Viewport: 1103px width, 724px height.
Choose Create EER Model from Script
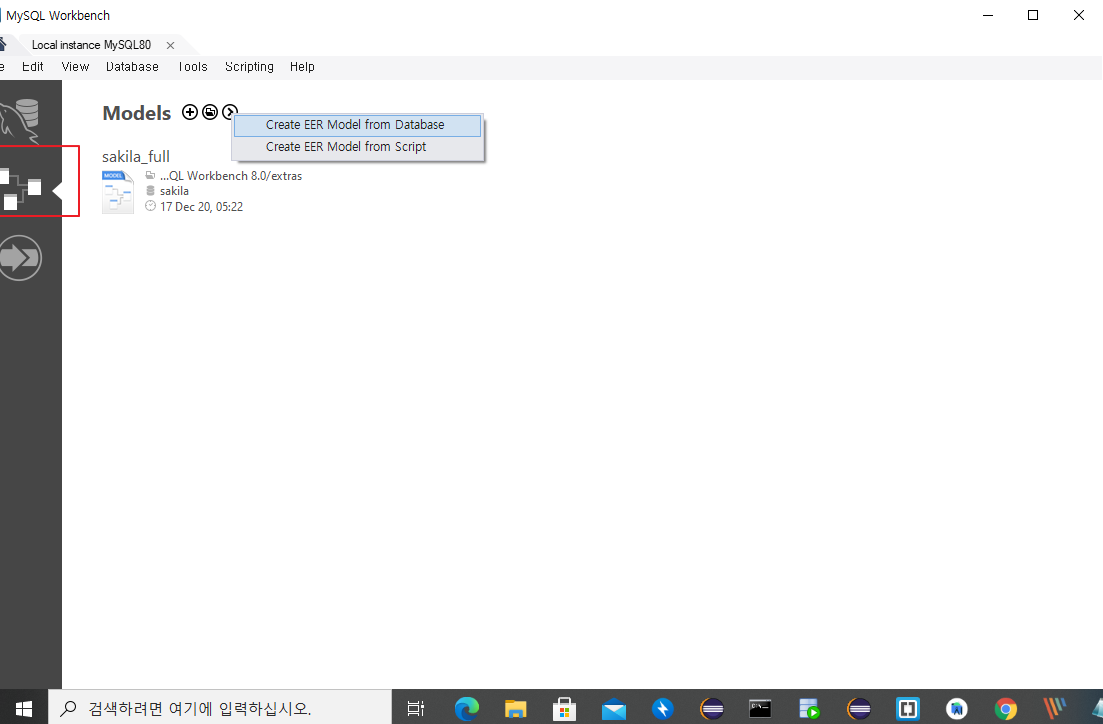[x=357, y=147]
